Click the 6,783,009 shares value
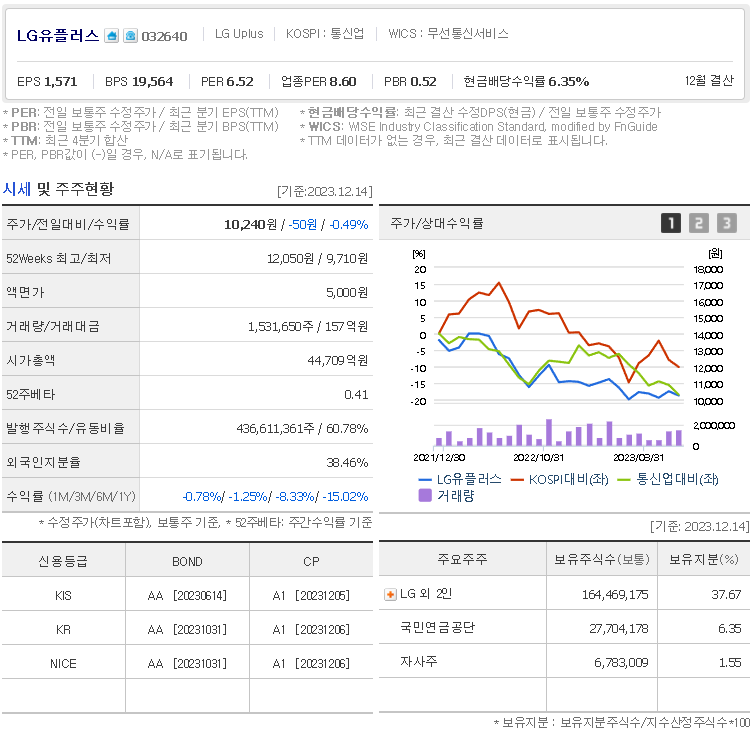 tap(621, 663)
